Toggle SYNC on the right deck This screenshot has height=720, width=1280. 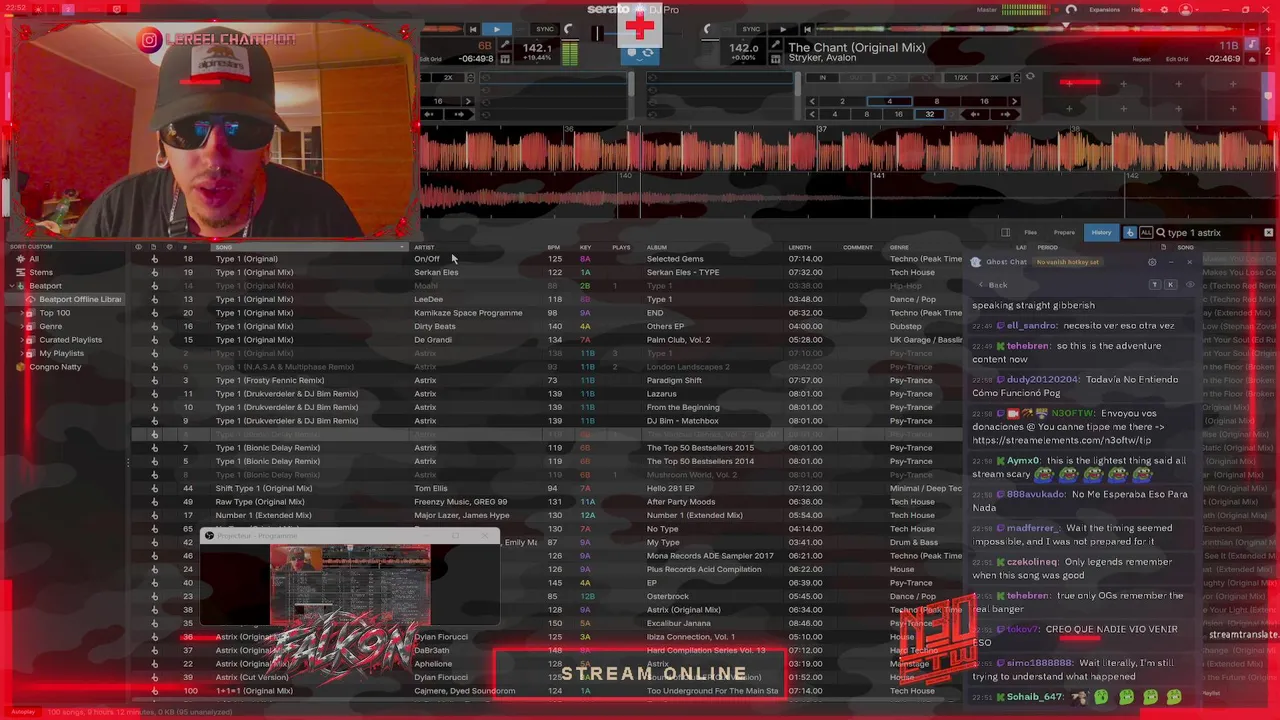coord(751,29)
